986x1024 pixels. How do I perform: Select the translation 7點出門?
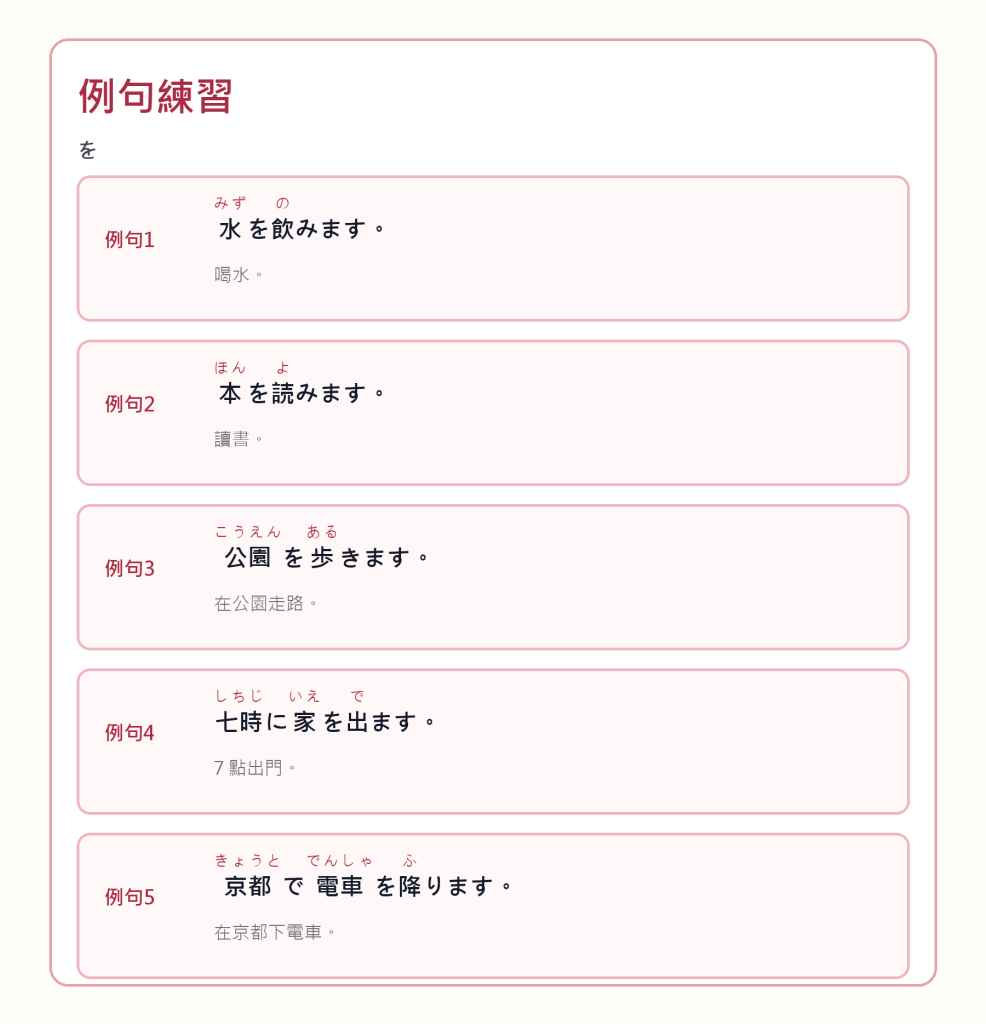click(x=255, y=767)
